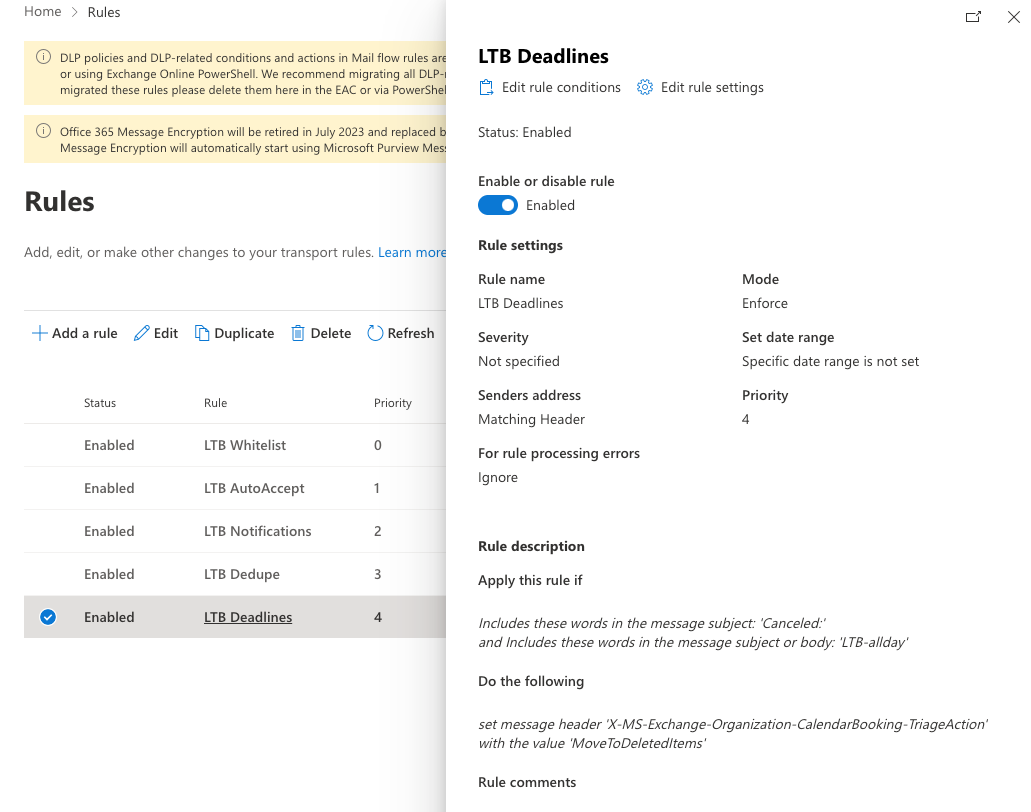
Task: Click the Delete label in toolbar
Action: coord(331,333)
